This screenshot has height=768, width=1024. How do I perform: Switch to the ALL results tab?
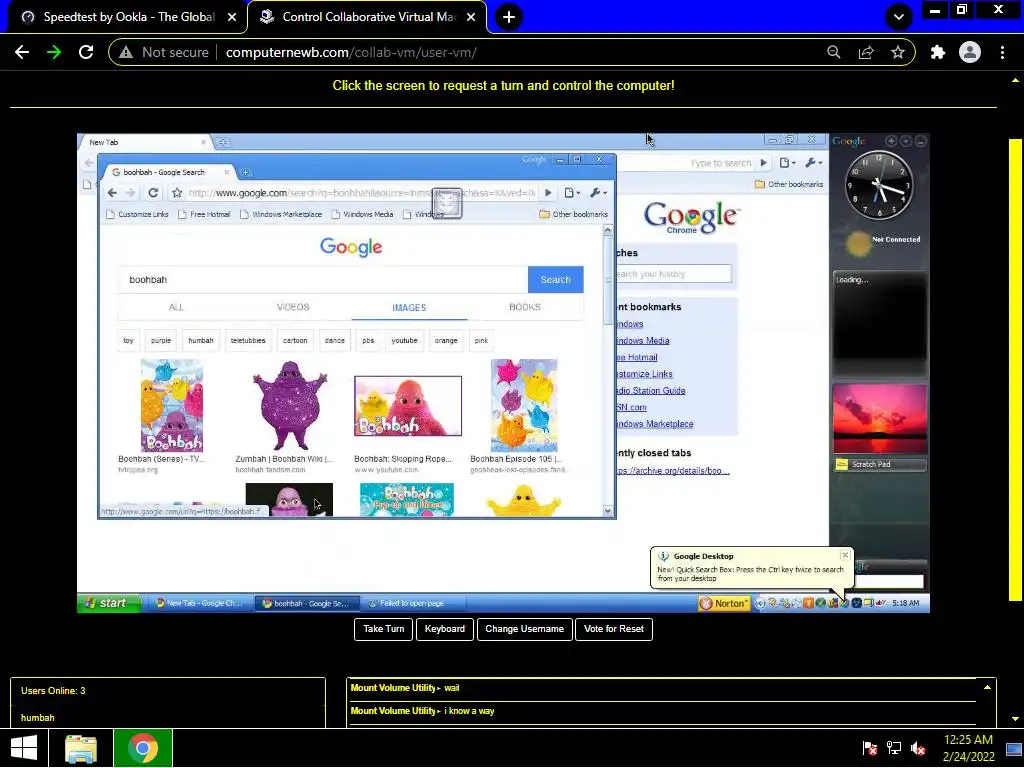[x=176, y=307]
